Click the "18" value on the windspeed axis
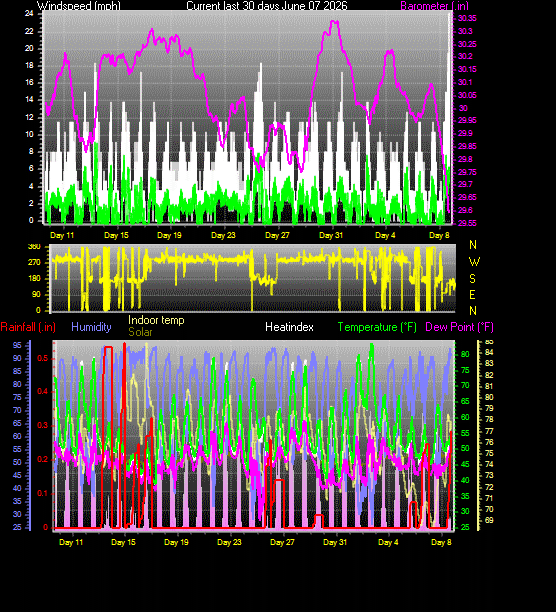This screenshot has height=612, width=556. (29, 66)
